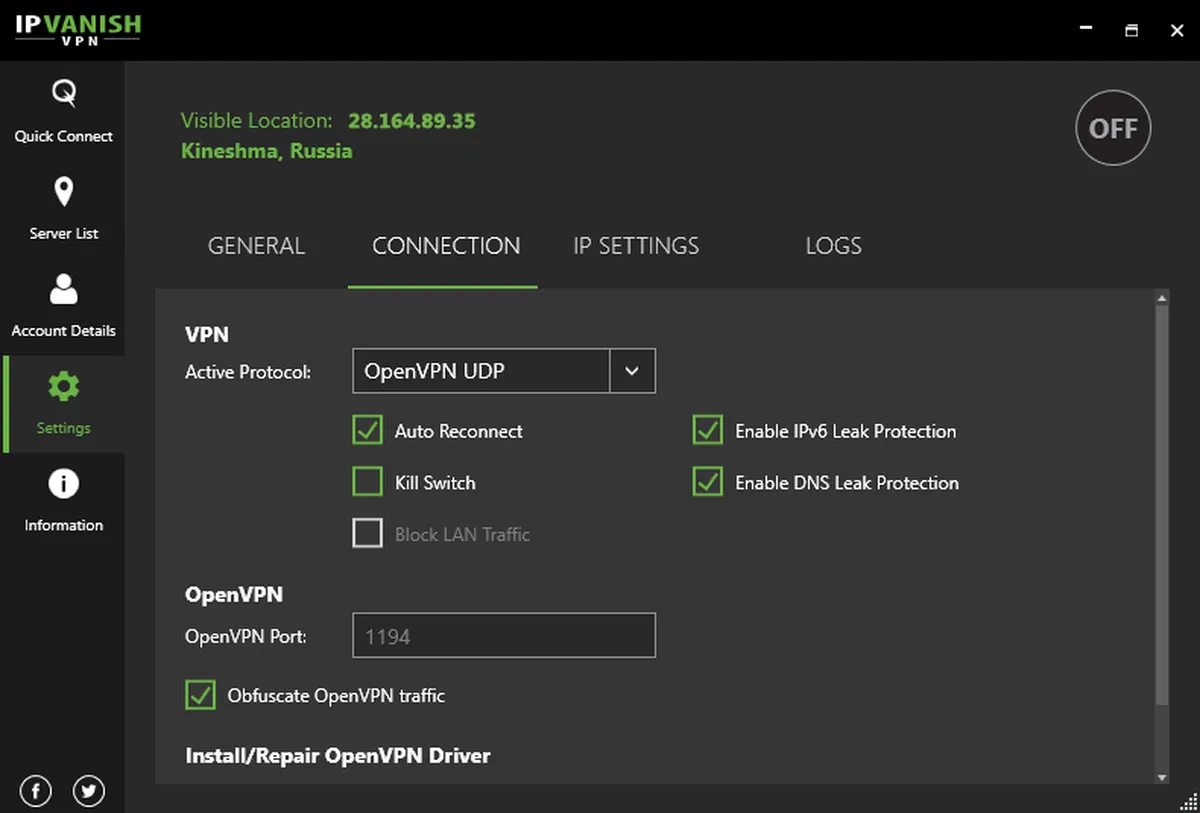Disable the Auto Reconnect checkbox

[368, 431]
